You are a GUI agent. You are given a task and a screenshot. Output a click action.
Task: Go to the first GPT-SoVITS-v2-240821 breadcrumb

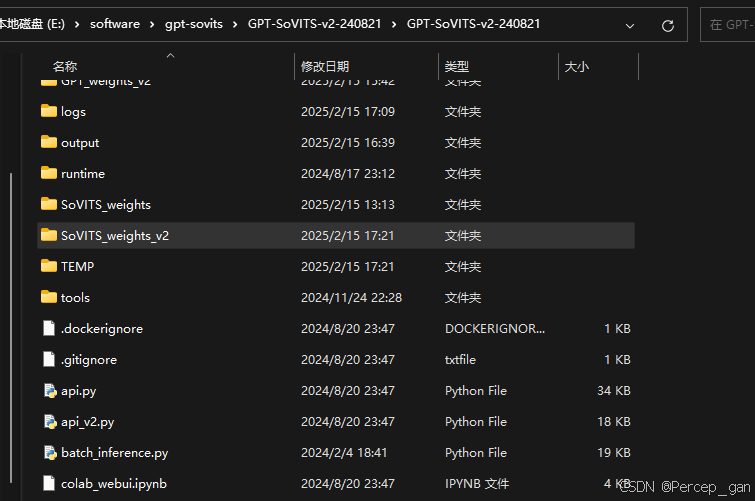[314, 24]
